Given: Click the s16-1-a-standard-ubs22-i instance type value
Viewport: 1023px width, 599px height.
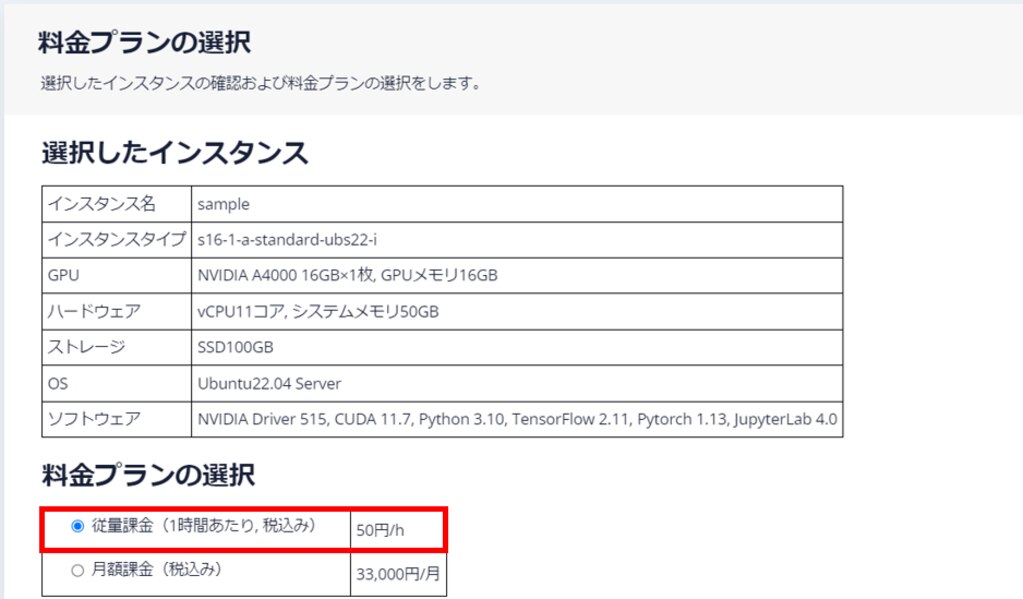Looking at the screenshot, I should click(x=287, y=240).
